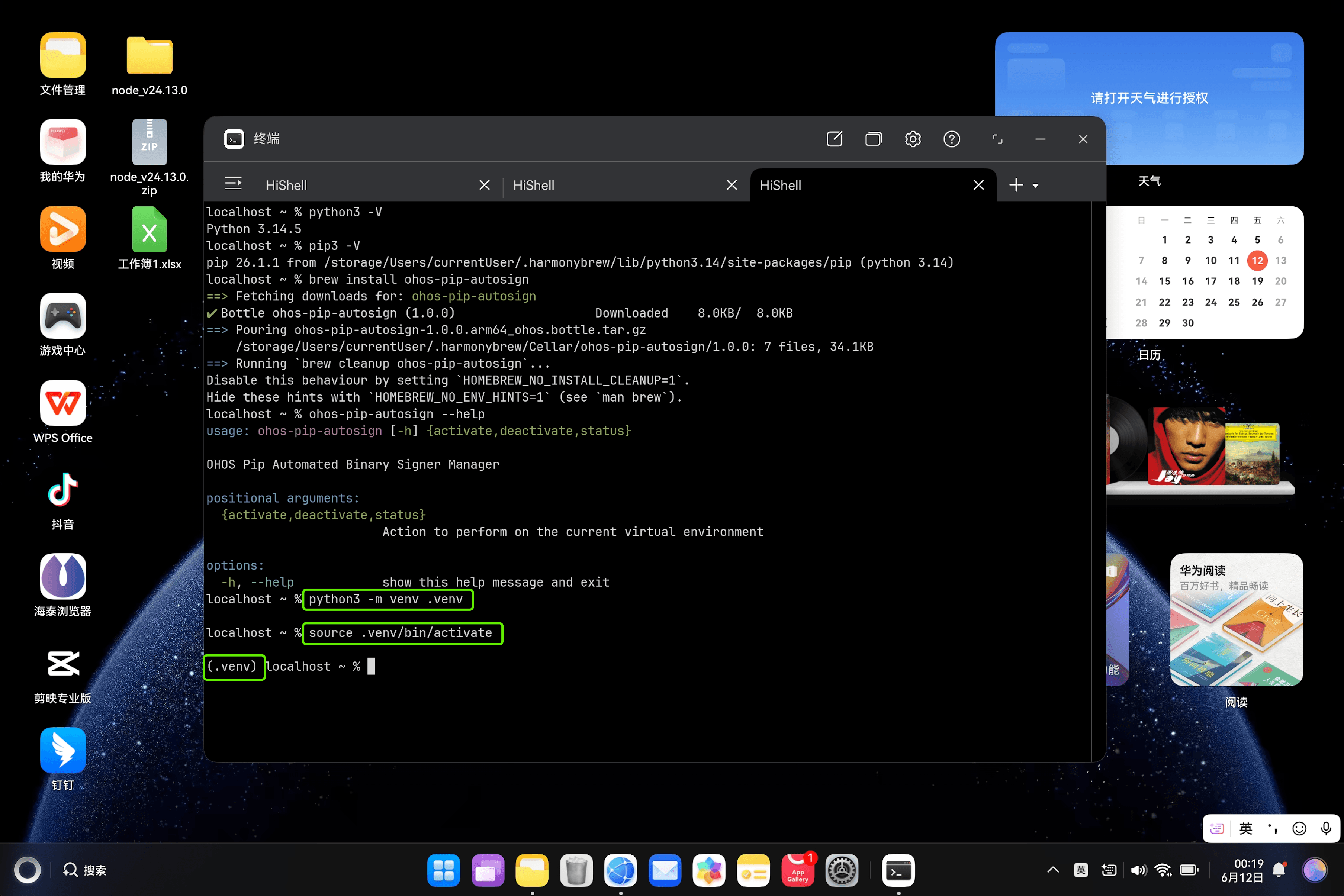Open notes app in dock
1344x896 pixels.
(753, 870)
